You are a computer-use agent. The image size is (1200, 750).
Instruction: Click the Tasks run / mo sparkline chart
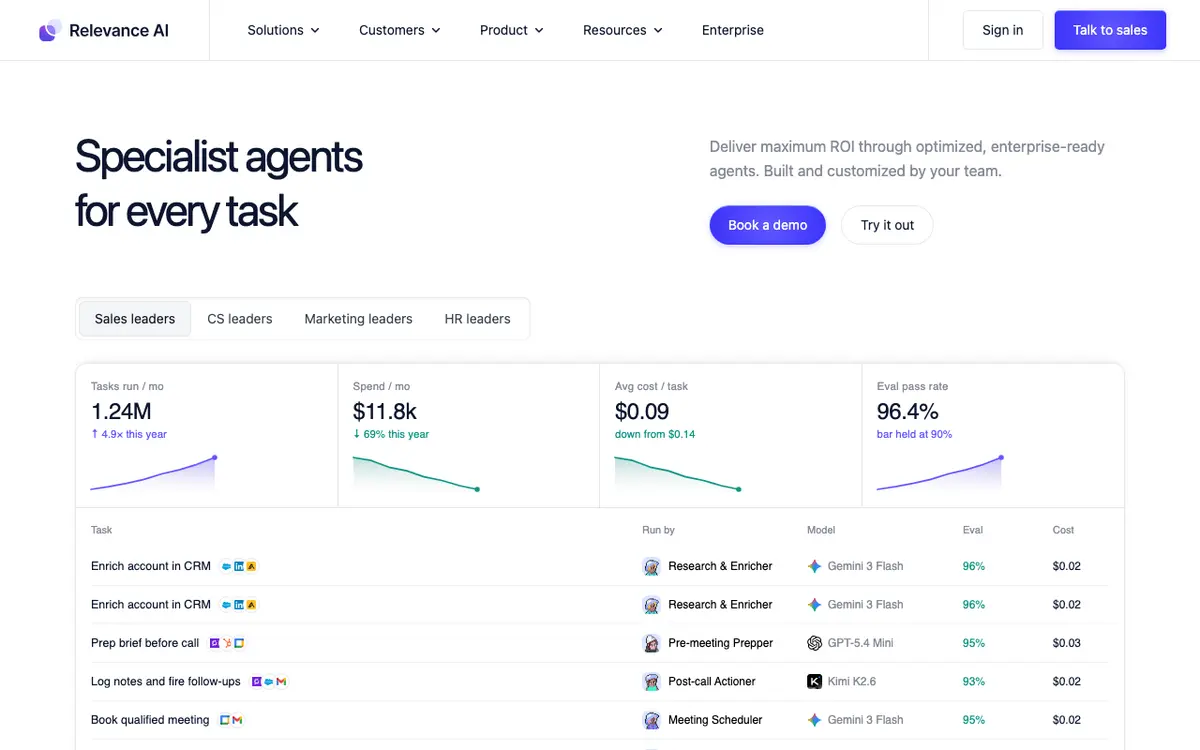(x=154, y=474)
